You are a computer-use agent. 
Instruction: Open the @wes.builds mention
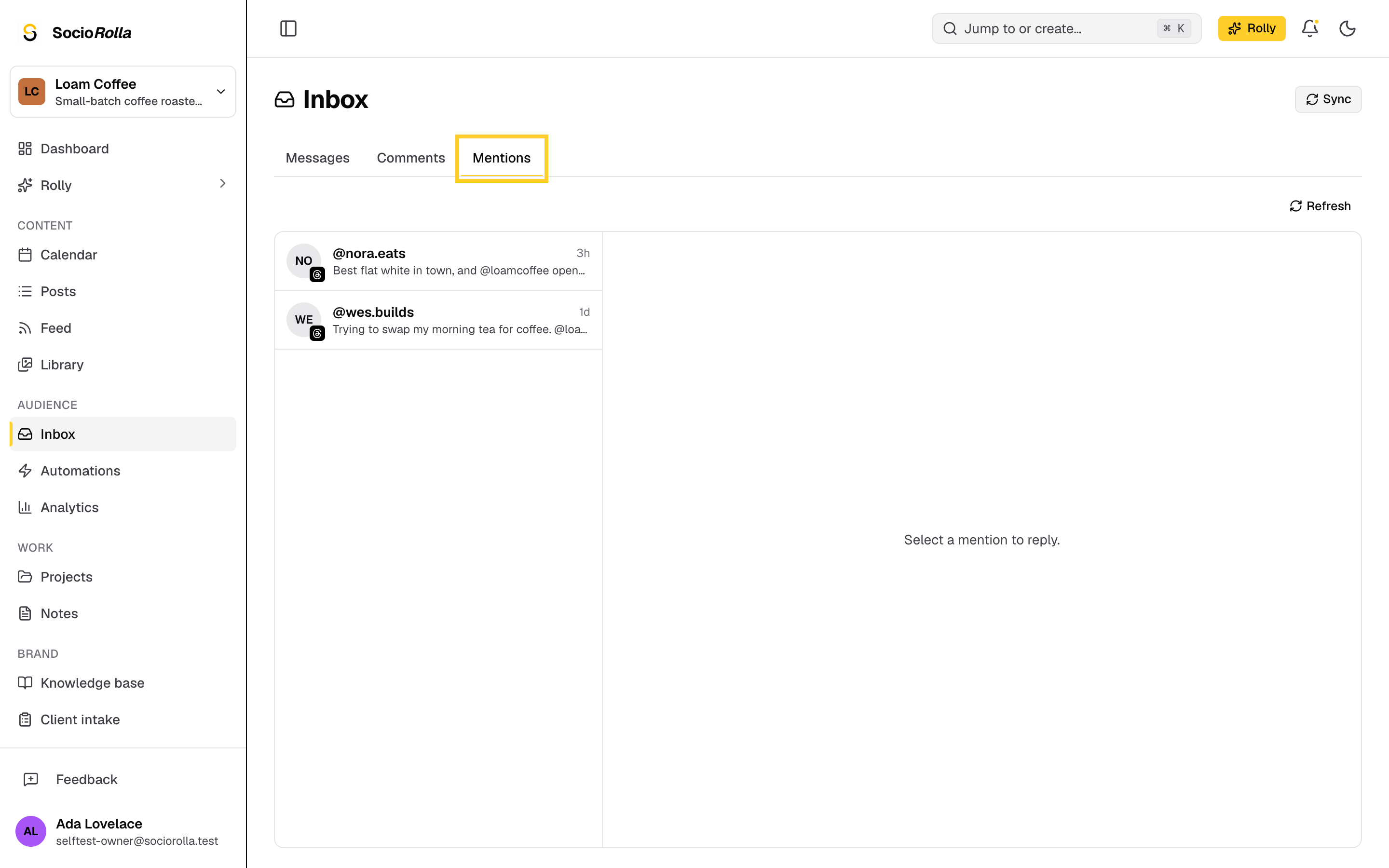(438, 320)
